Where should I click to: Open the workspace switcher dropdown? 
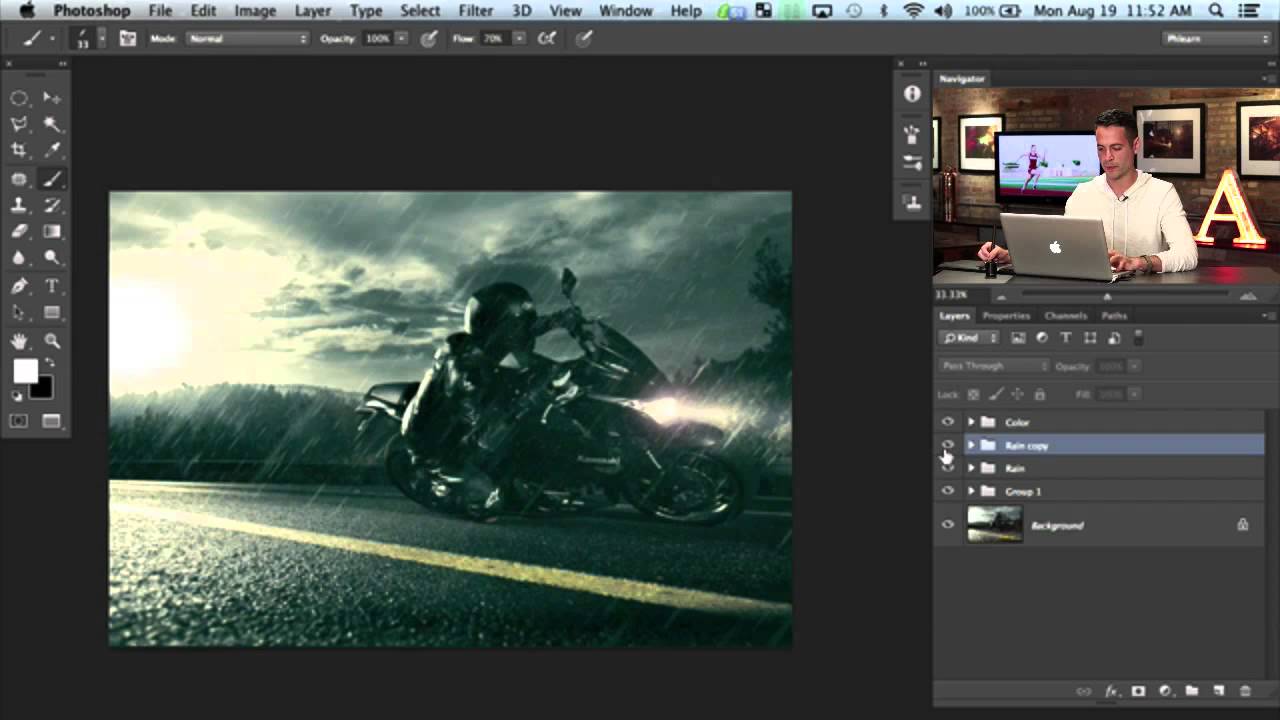point(1217,38)
